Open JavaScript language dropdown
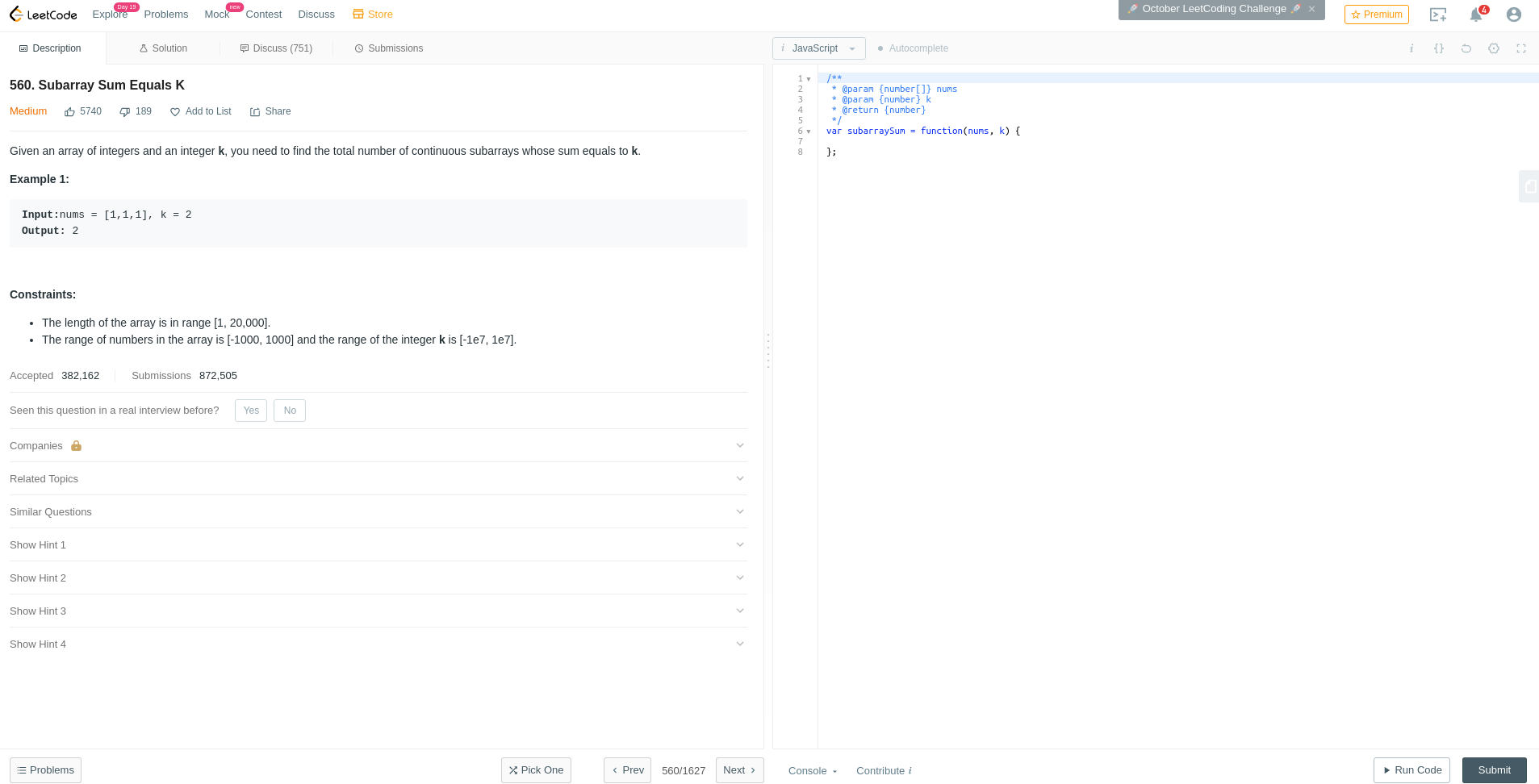This screenshot has height=784, width=1539. 819,48
